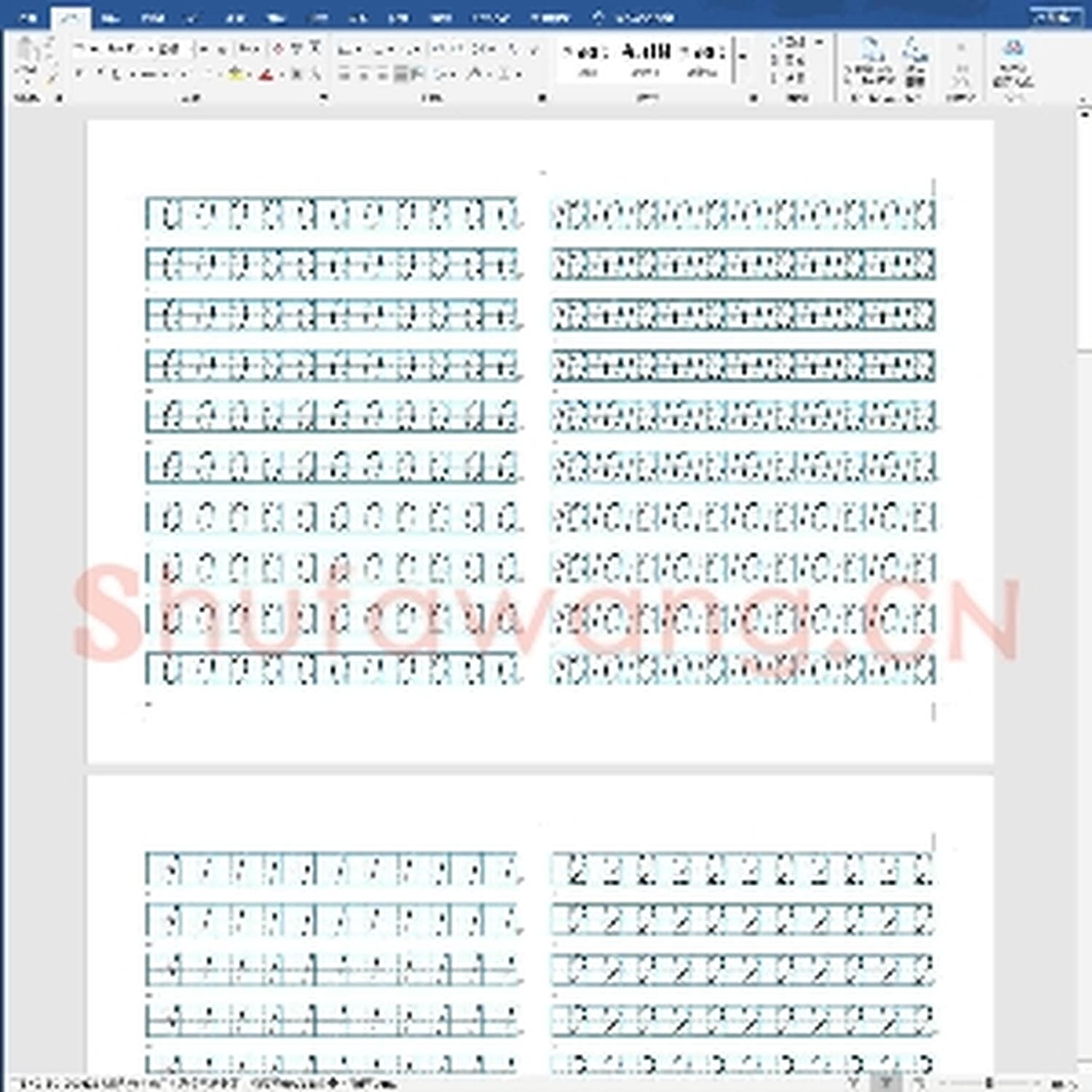
Task: Click the Change Case Aa icon
Action: point(250,50)
